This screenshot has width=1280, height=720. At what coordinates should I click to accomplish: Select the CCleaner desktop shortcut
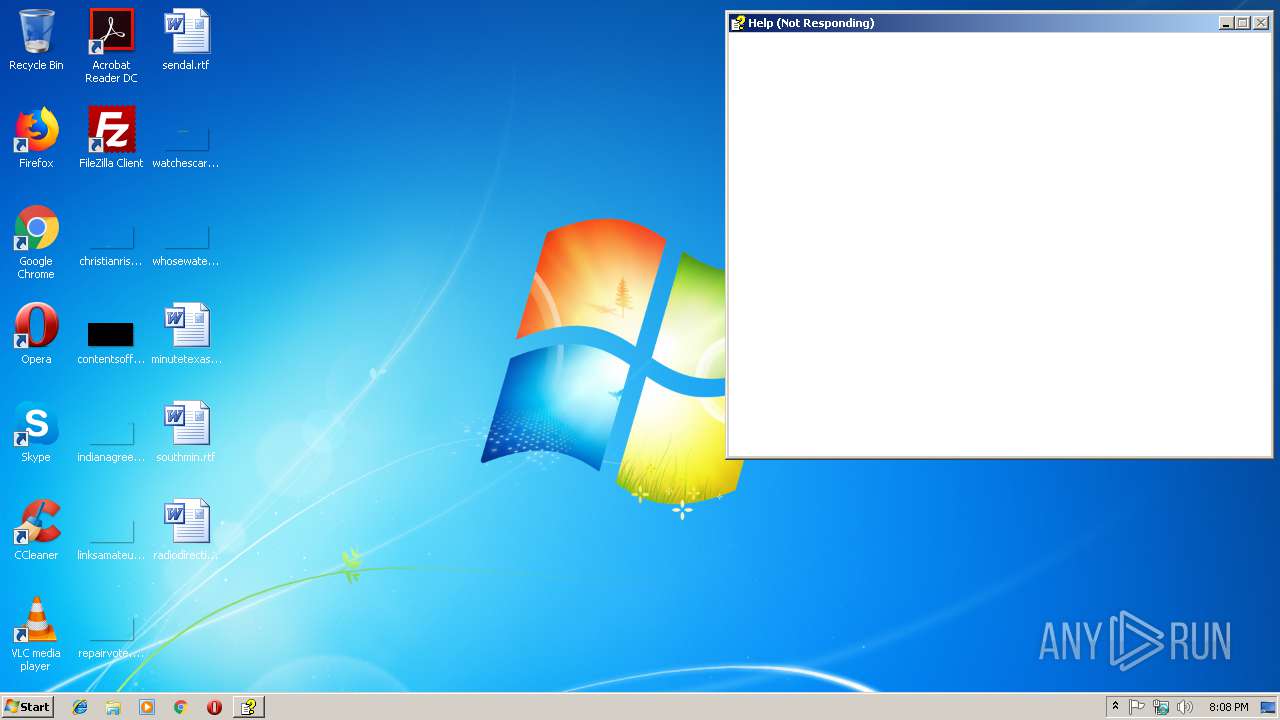coord(36,530)
